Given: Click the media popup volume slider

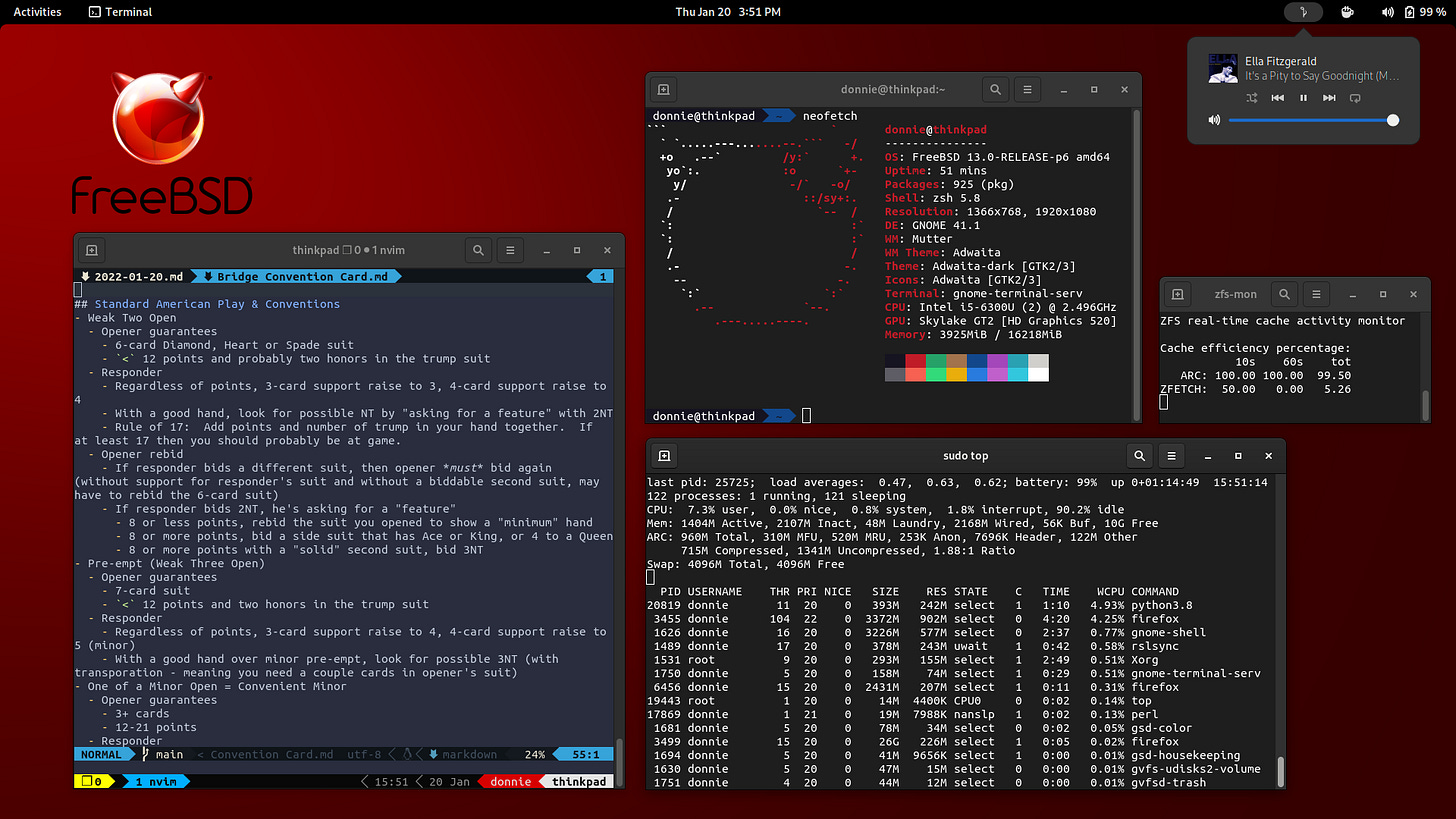Looking at the screenshot, I should pos(1310,120).
